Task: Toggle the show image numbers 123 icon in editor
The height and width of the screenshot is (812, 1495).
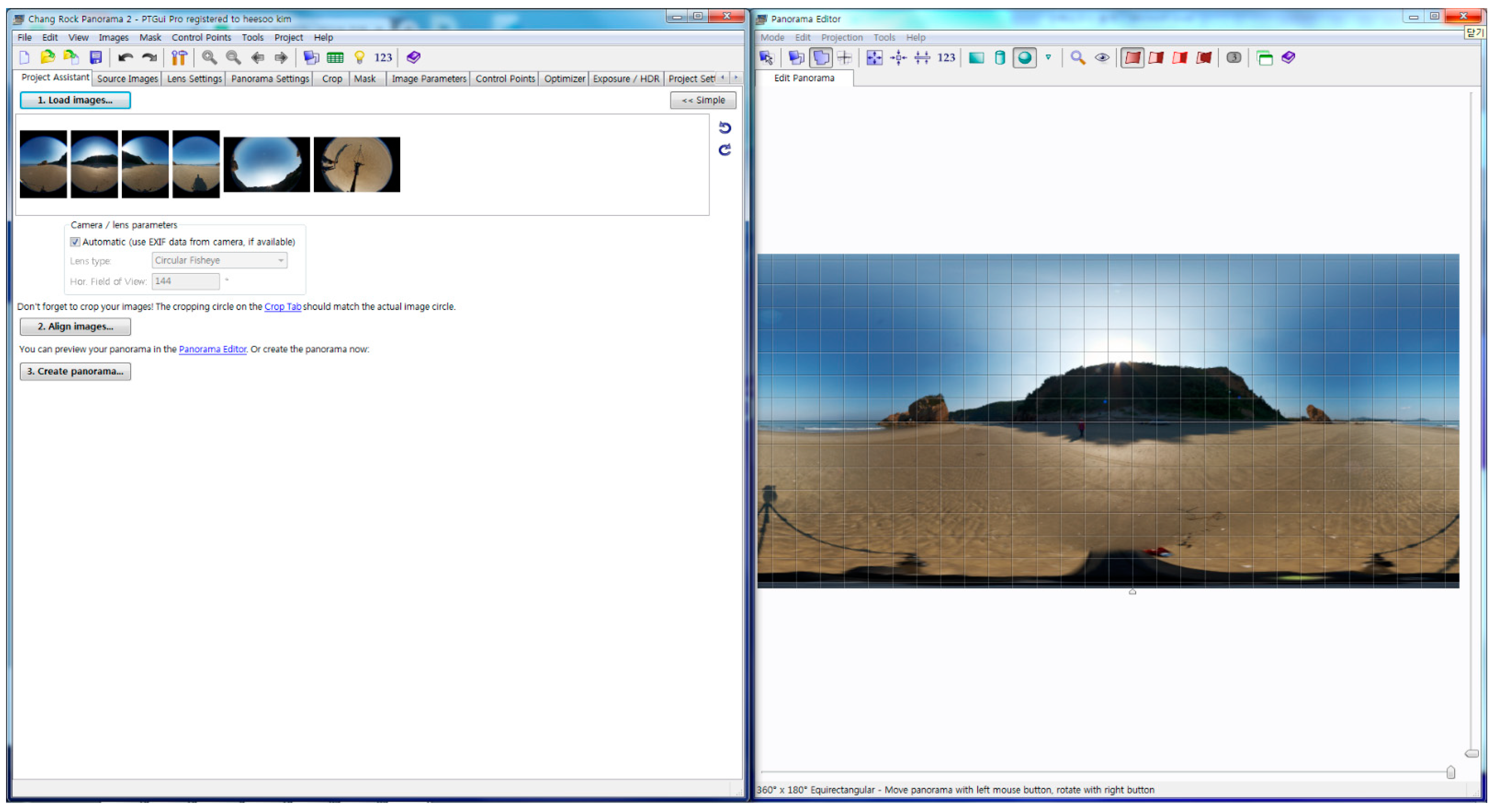Action: tap(946, 57)
